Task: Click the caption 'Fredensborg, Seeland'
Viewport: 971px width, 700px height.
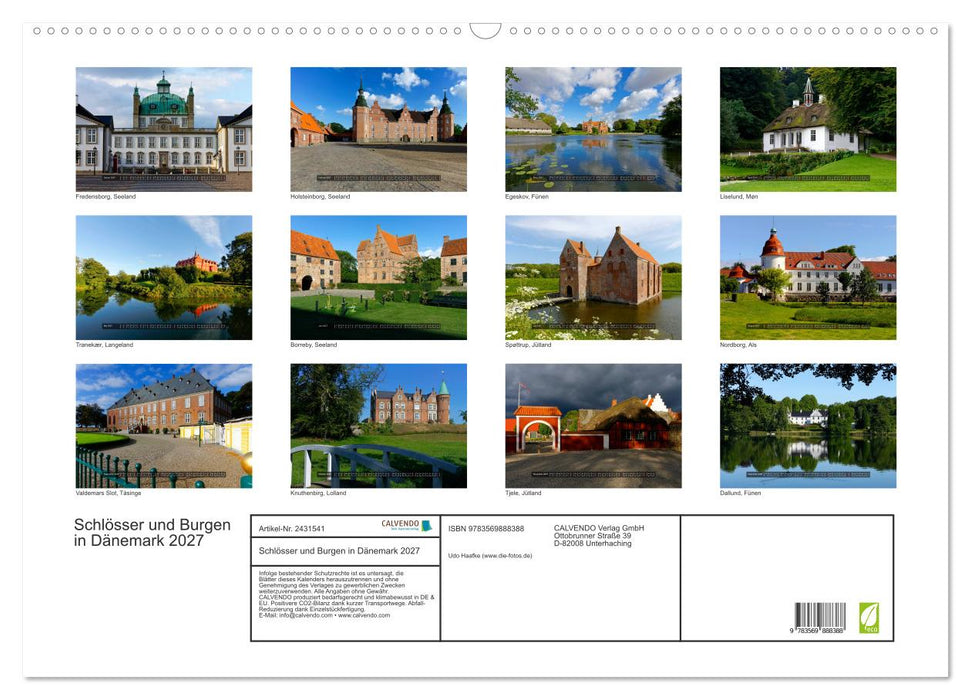Action: tap(106, 196)
